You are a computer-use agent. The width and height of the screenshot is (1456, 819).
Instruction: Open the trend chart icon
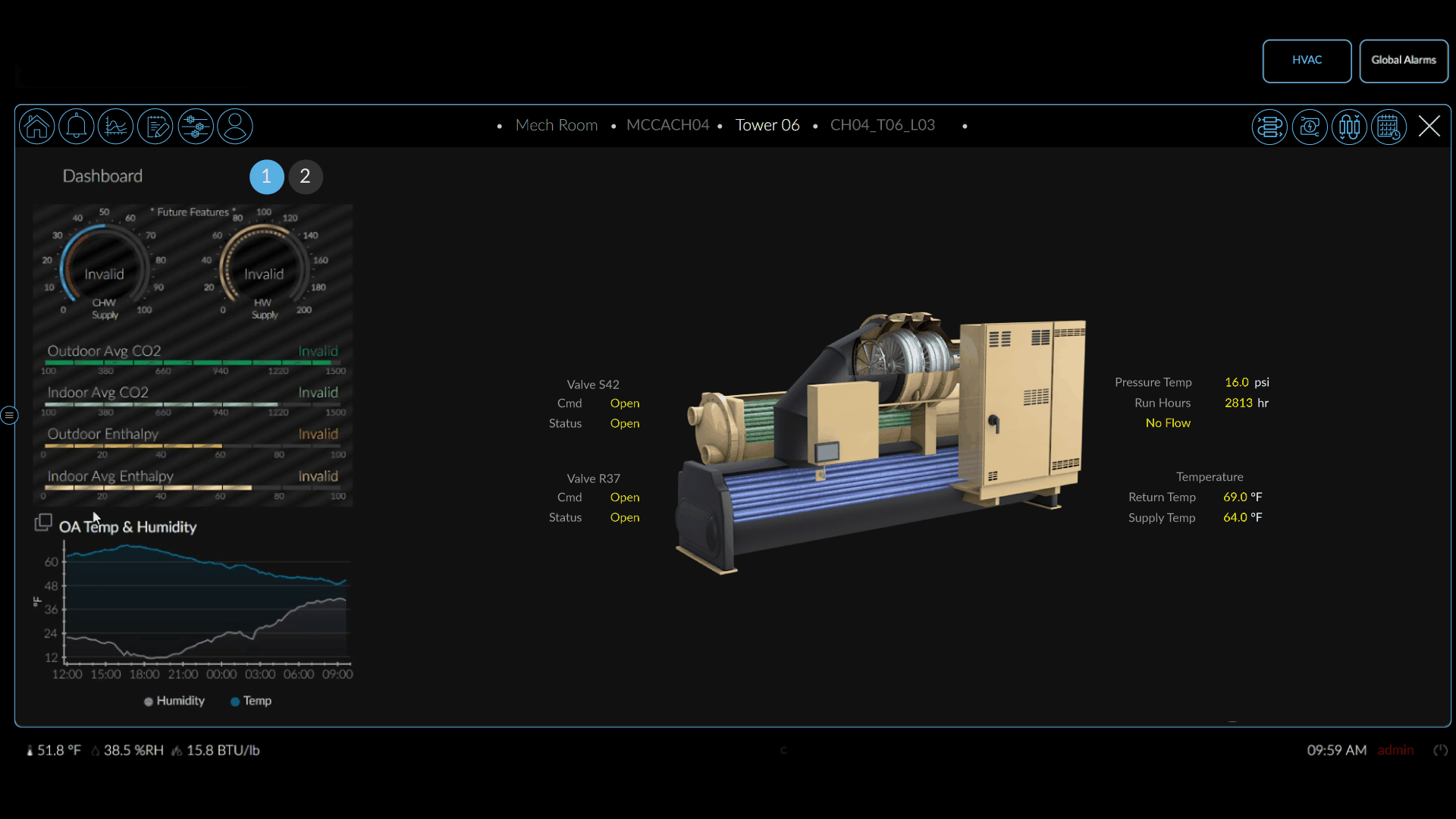click(x=116, y=127)
